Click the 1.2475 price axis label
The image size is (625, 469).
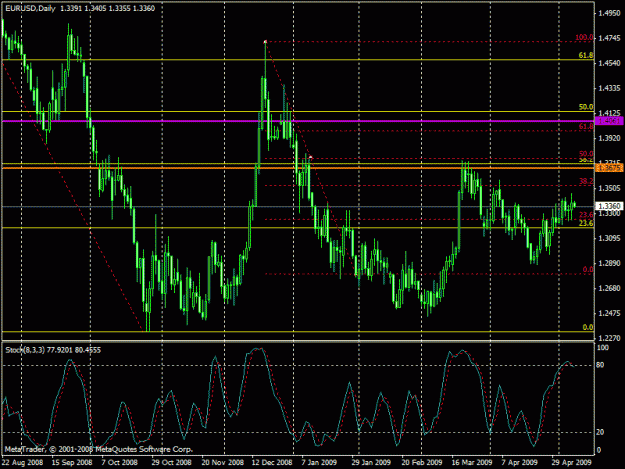[x=609, y=313]
